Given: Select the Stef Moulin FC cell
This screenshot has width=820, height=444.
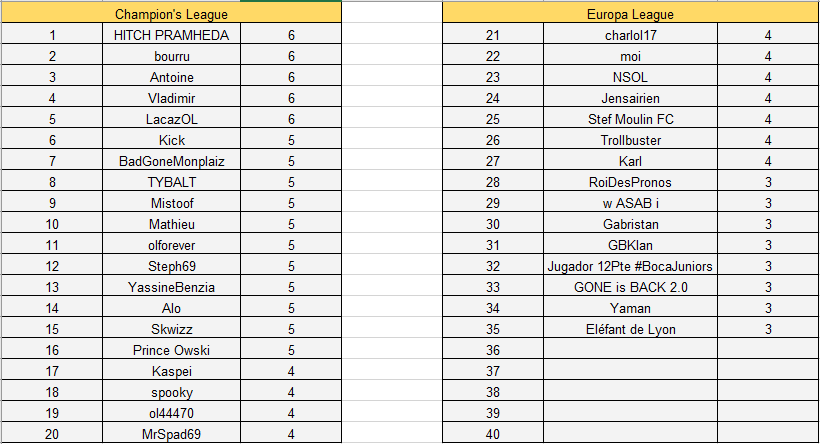Looking at the screenshot, I should pyautogui.click(x=631, y=120).
